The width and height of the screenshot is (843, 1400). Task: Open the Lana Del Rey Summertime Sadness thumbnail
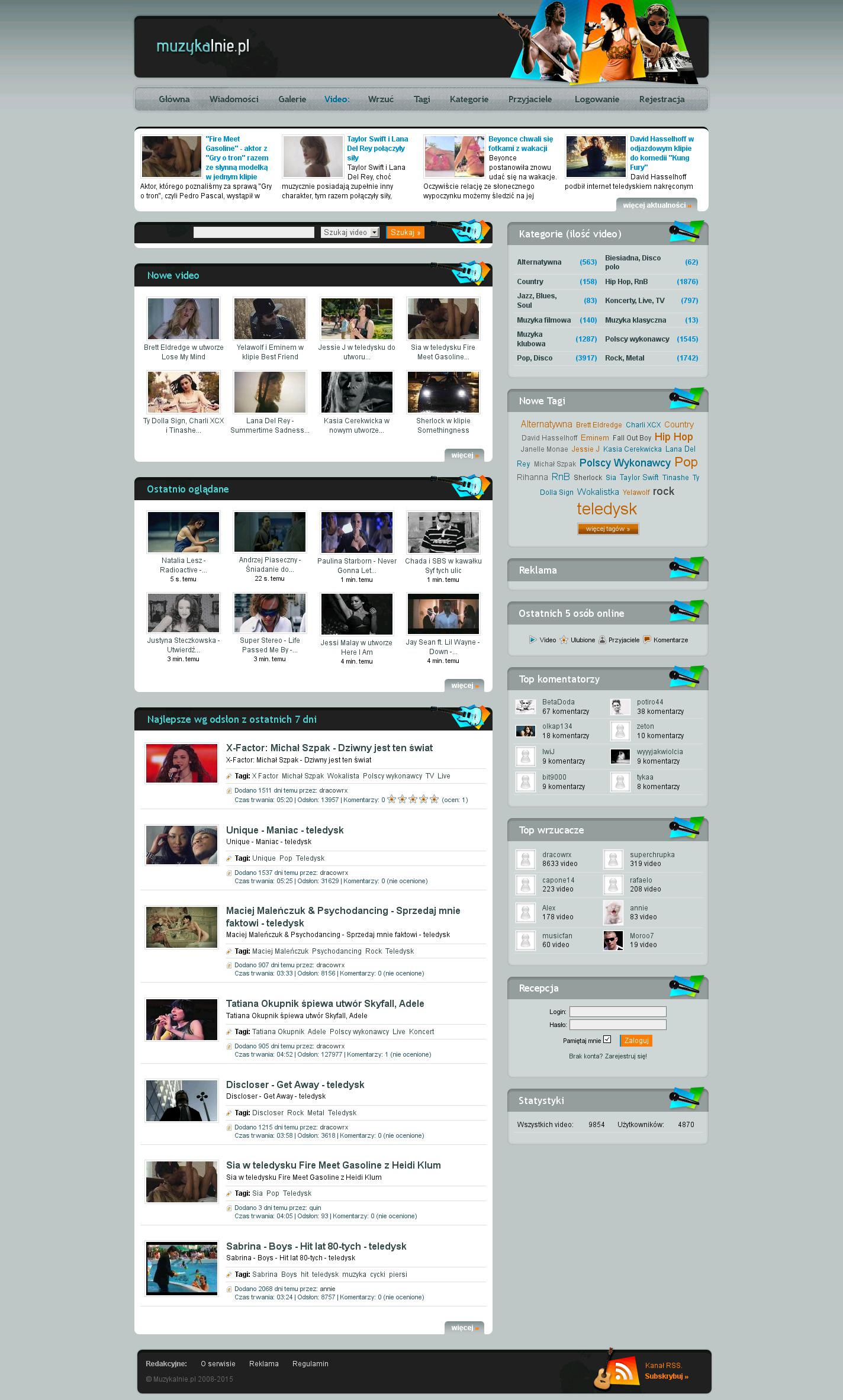(x=270, y=392)
